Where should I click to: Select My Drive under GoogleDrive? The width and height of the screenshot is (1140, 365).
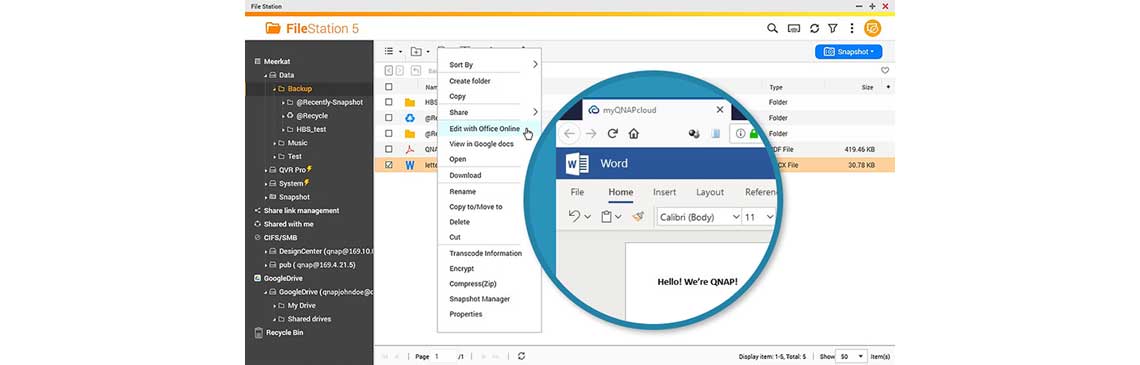point(302,305)
